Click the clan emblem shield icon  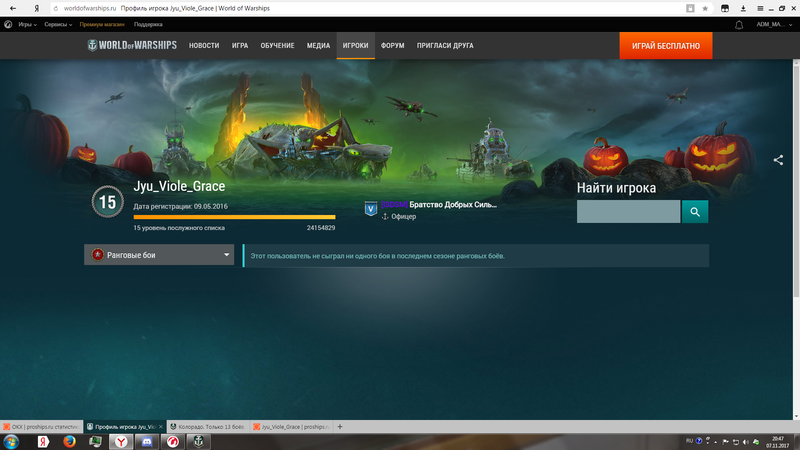click(371, 208)
